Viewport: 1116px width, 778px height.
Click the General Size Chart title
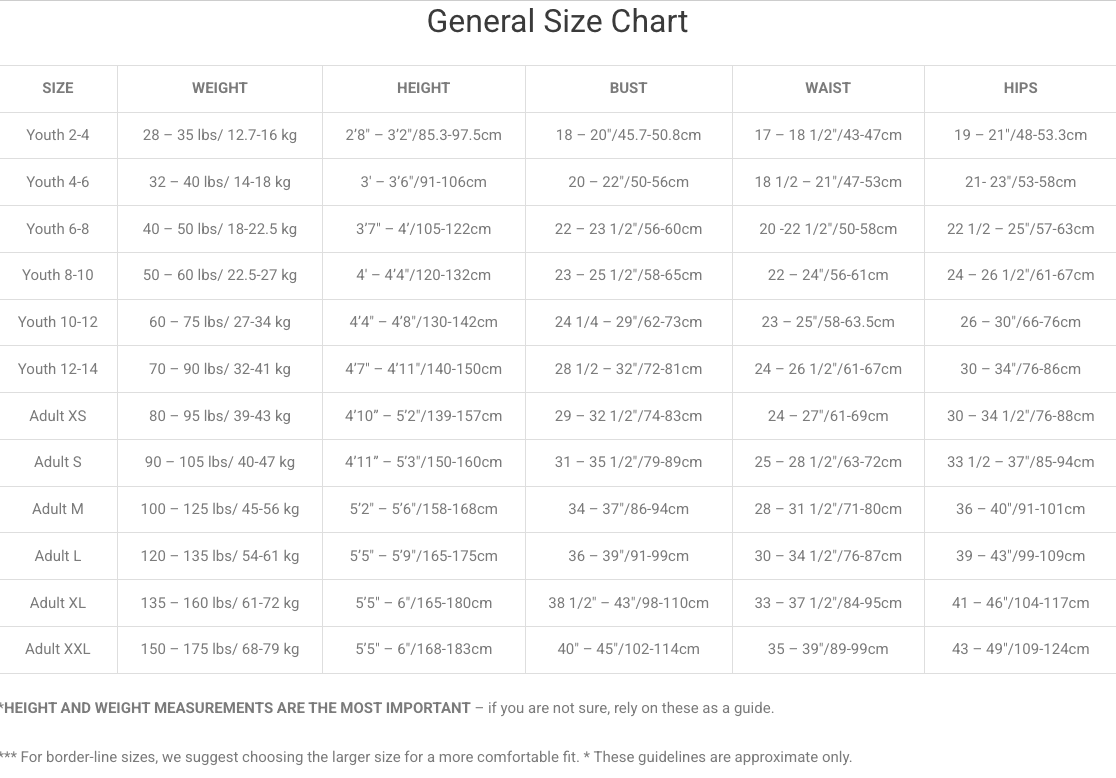(x=557, y=22)
